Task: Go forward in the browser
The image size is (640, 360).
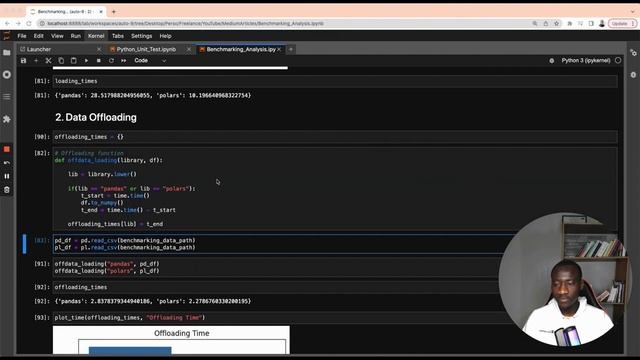Action: [x=18, y=24]
